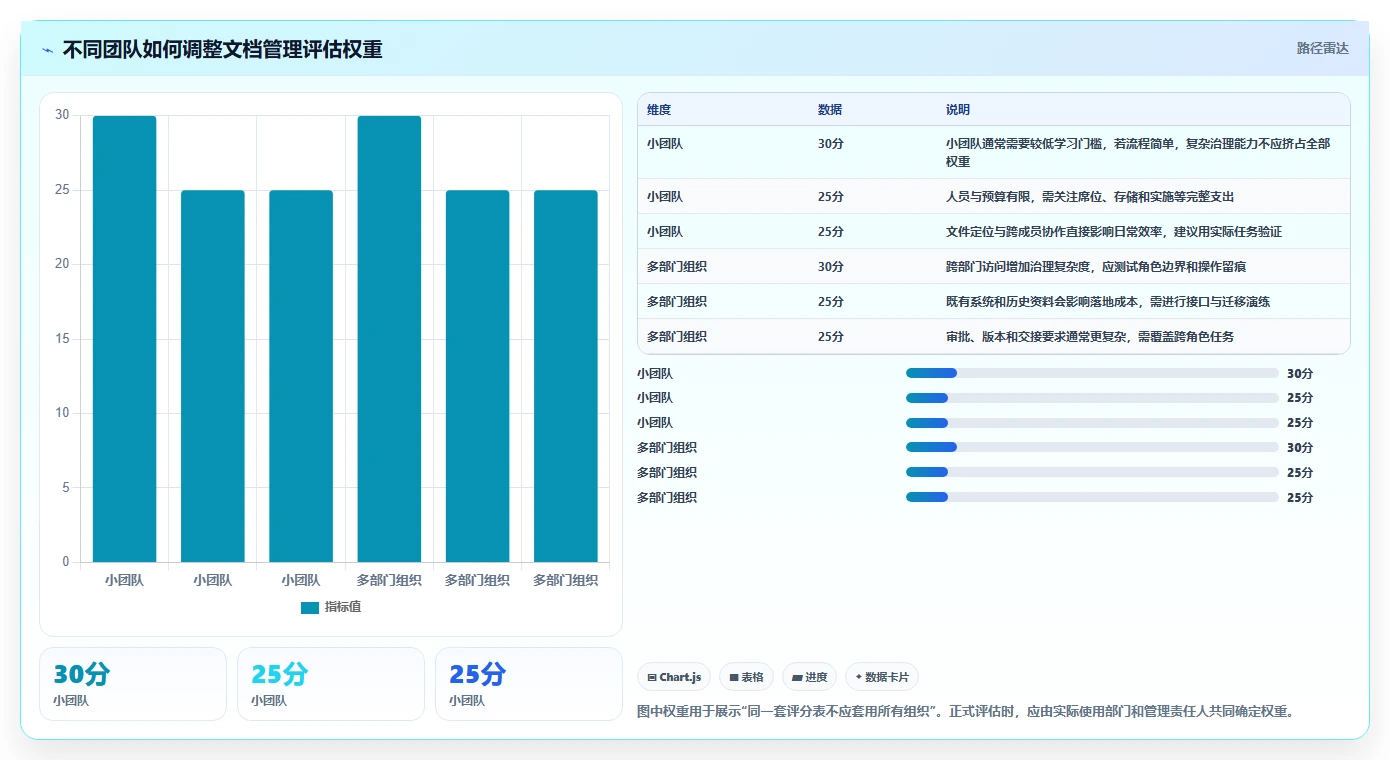Click the progress bar for 多部门组织 30分

coord(1092,447)
